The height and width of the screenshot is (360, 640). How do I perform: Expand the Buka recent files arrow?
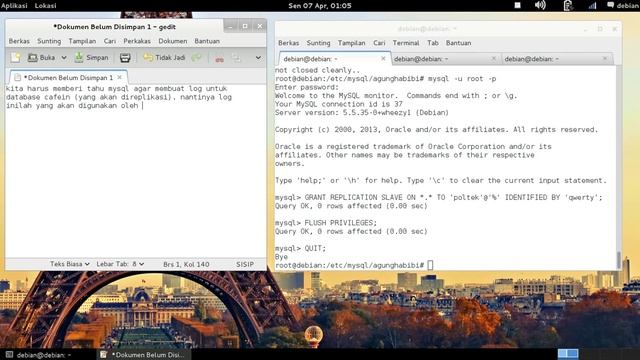click(x=64, y=58)
